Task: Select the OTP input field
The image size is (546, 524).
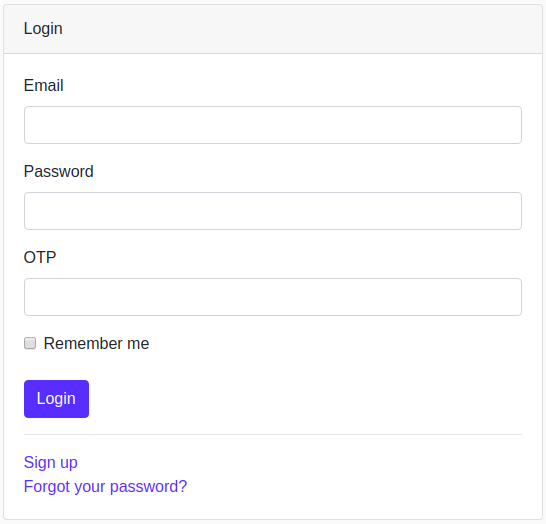Action: pos(273,297)
